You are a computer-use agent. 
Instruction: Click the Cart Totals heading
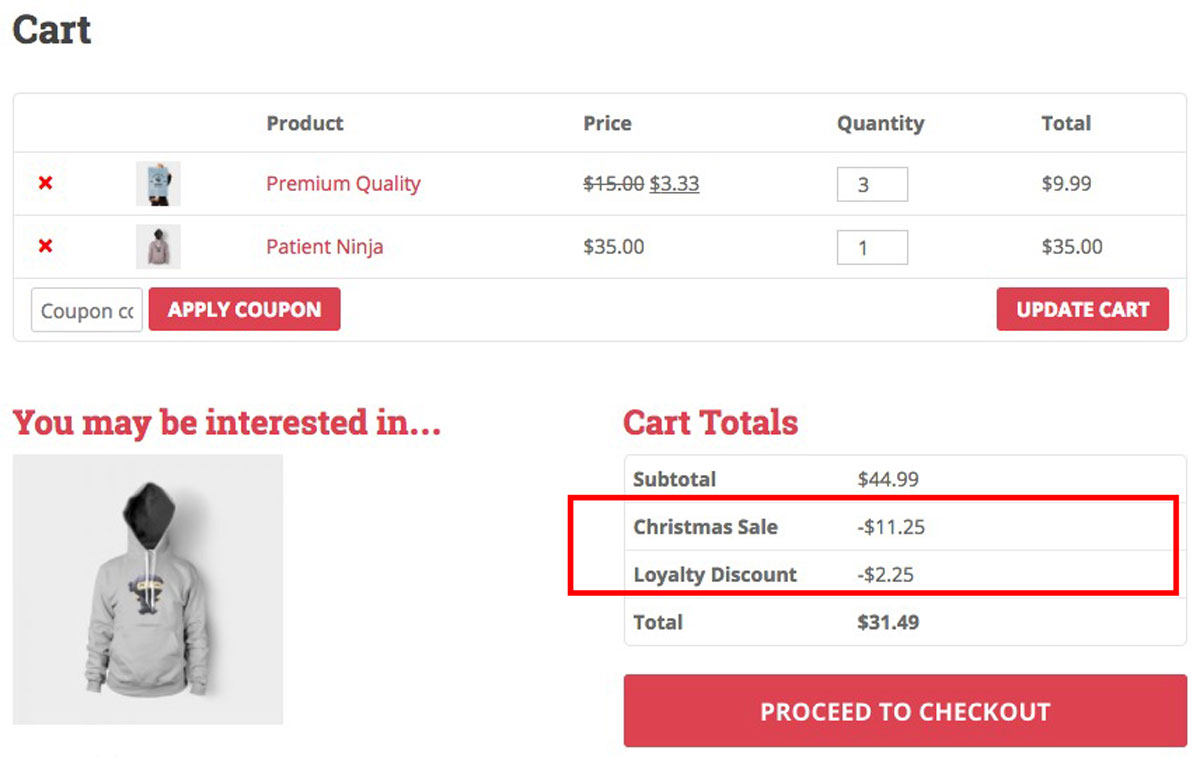(x=710, y=422)
